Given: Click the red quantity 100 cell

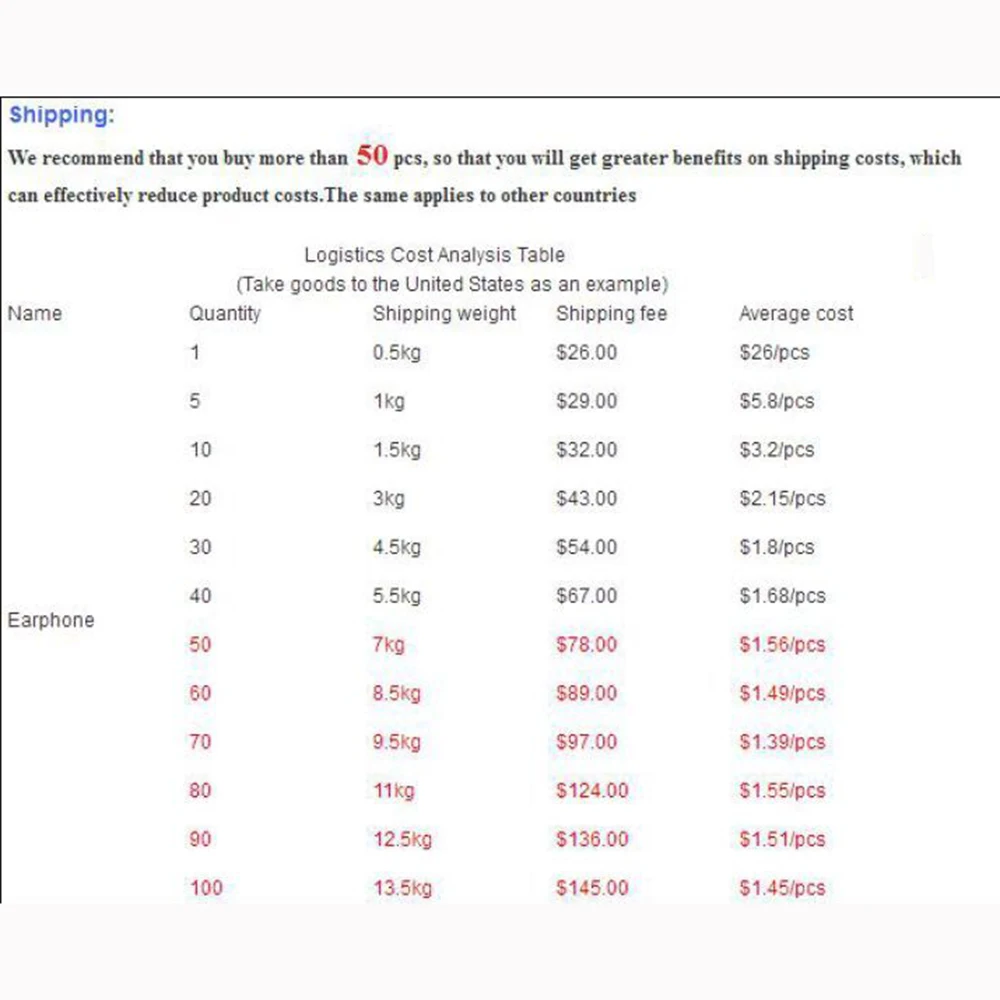Looking at the screenshot, I should tap(206, 888).
